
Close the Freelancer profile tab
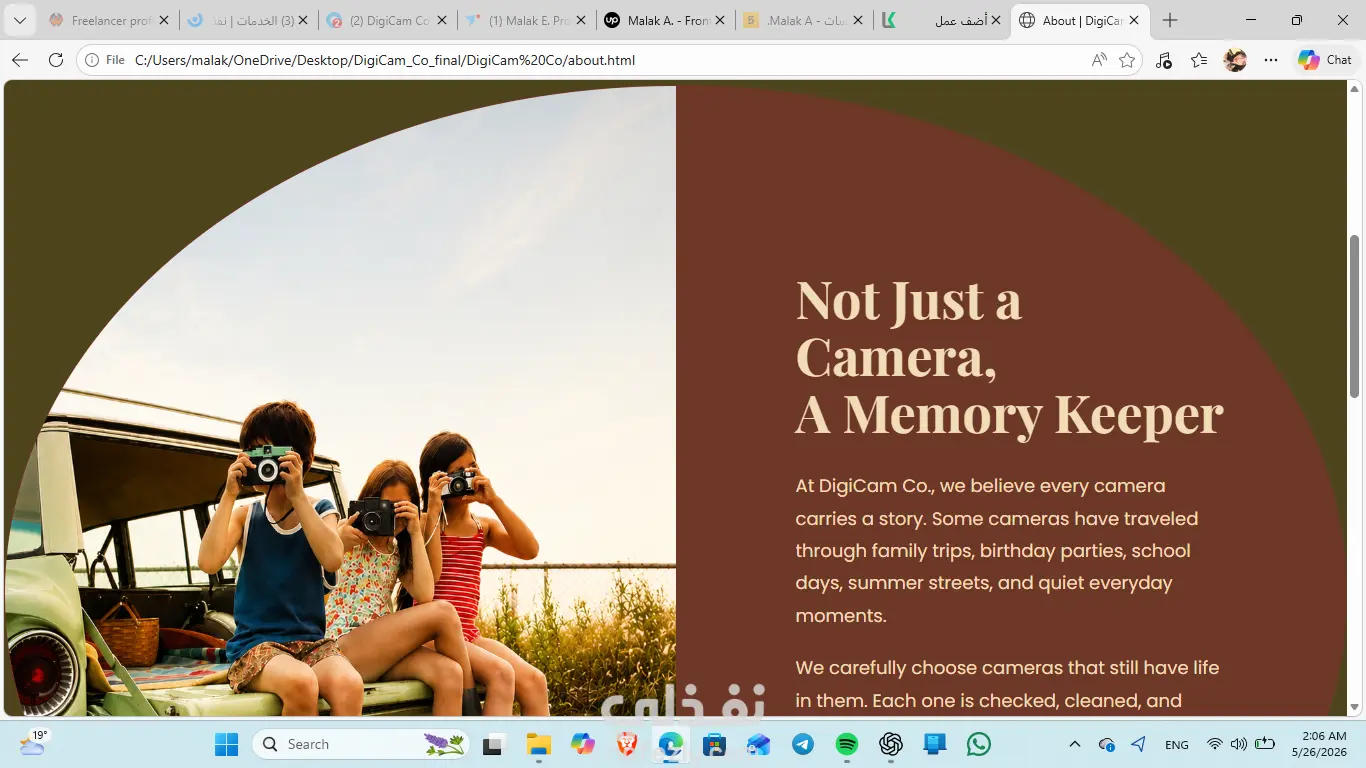point(164,20)
